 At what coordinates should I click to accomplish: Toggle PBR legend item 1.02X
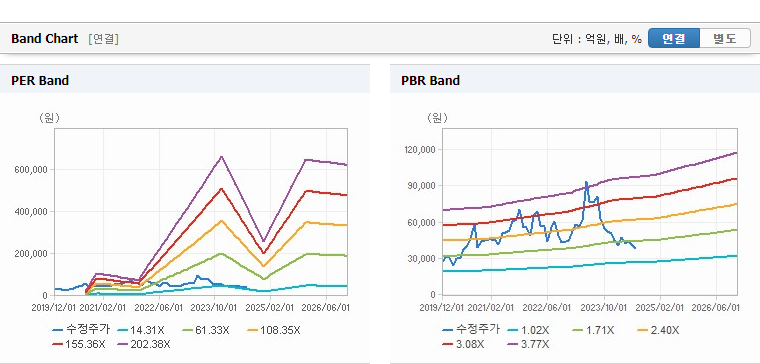[528, 331]
